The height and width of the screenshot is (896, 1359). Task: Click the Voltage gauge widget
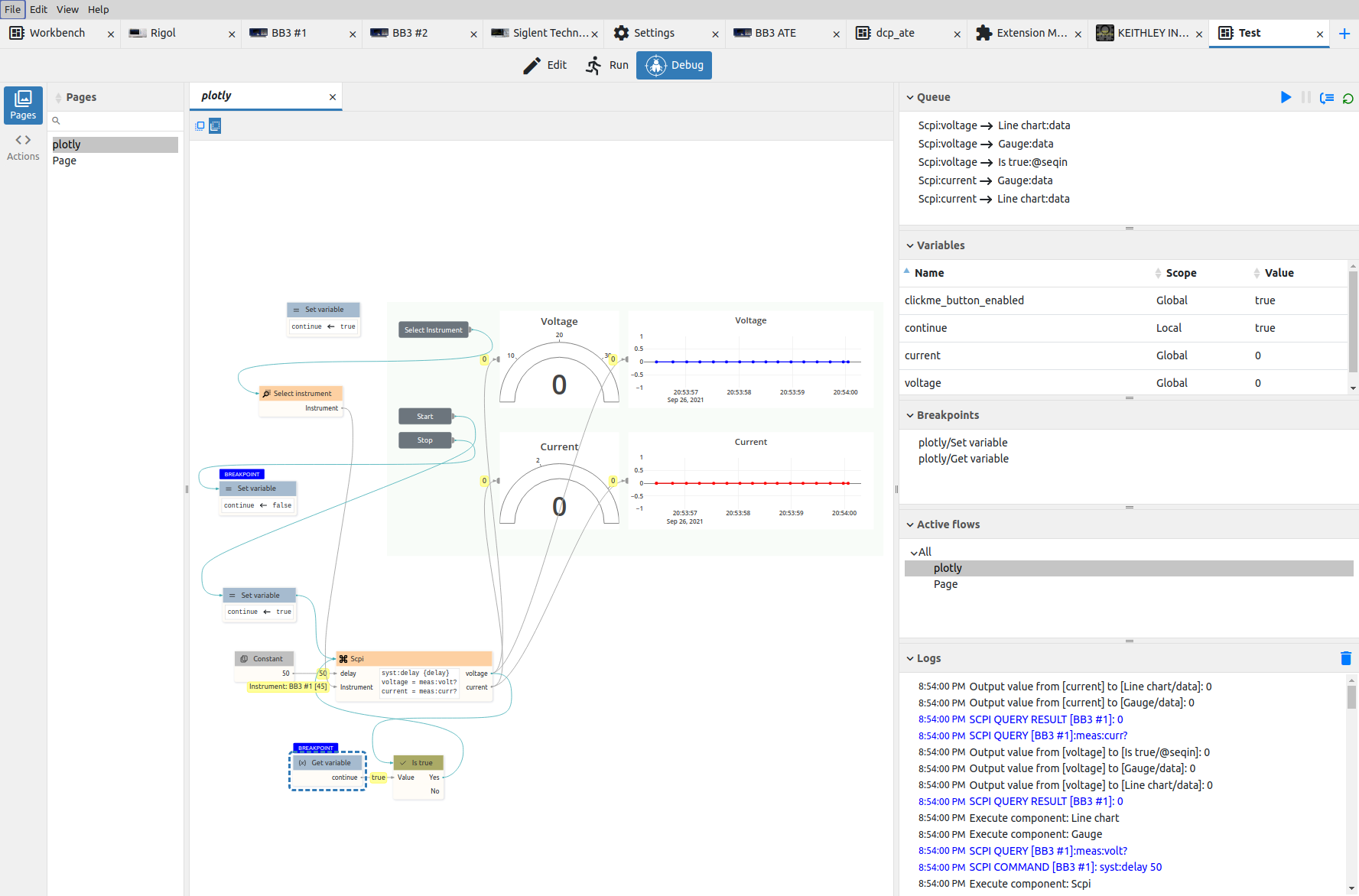point(559,359)
